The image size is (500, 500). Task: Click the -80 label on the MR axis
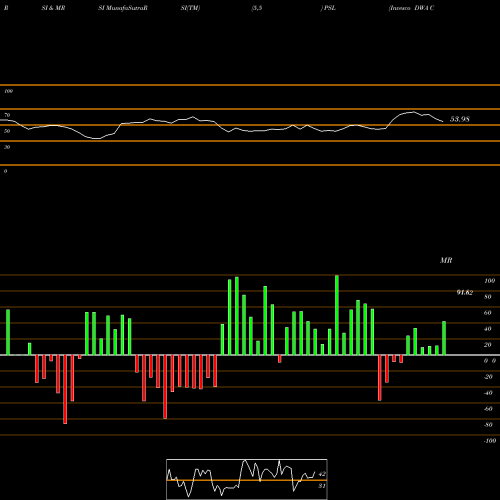[x=488, y=425]
